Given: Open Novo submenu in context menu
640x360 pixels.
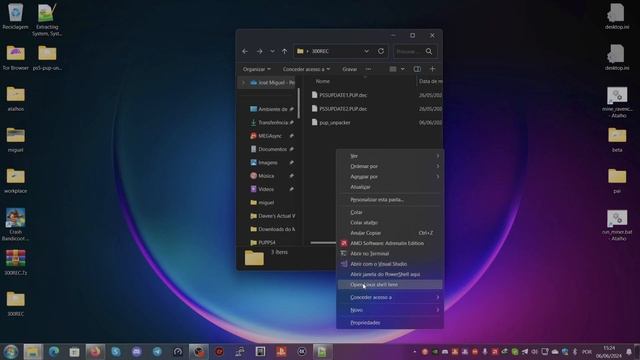Looking at the screenshot, I should point(390,310).
